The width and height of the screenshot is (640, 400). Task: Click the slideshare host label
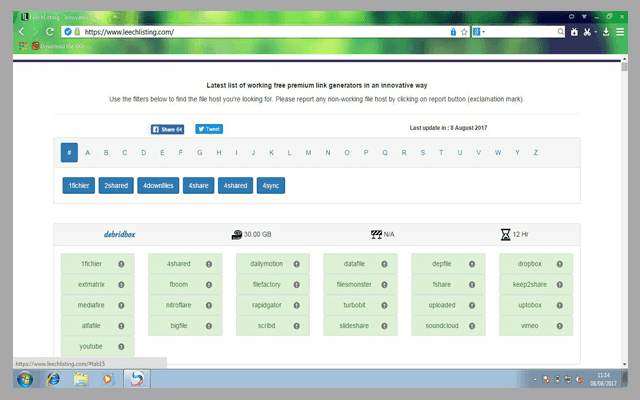tap(354, 326)
